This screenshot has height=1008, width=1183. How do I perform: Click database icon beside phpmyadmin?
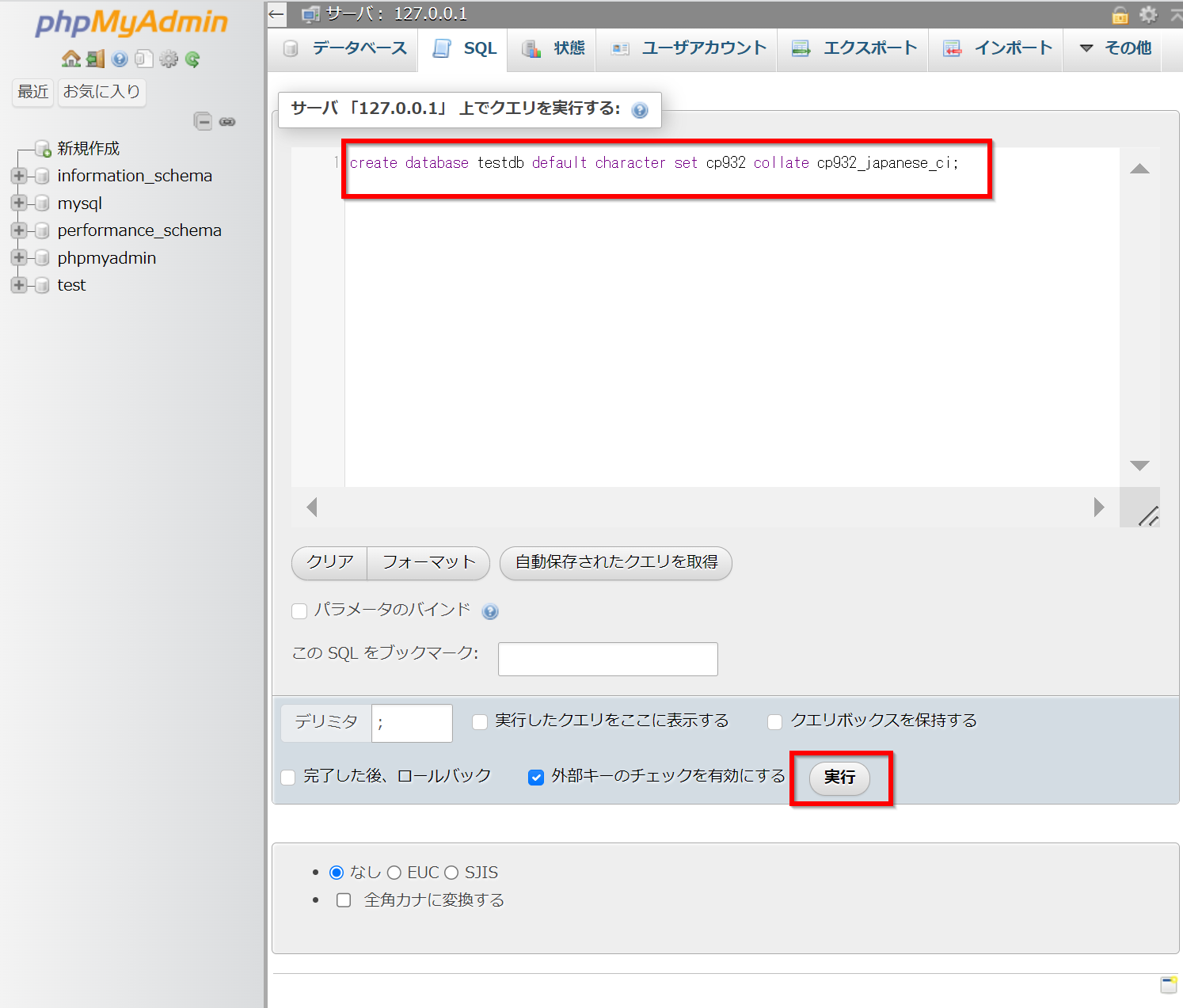[43, 258]
